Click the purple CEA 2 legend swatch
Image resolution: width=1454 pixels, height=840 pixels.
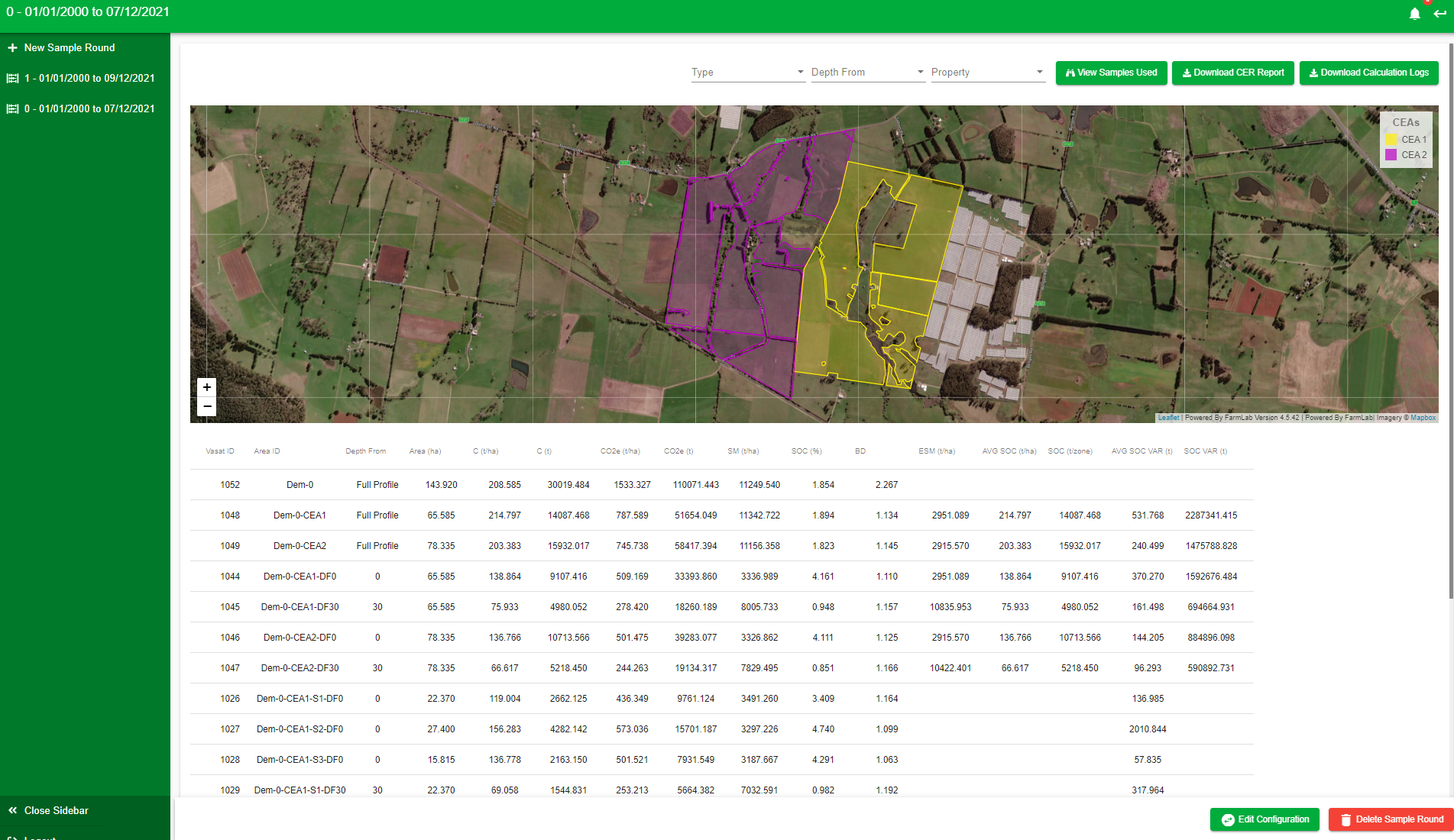(x=1391, y=155)
